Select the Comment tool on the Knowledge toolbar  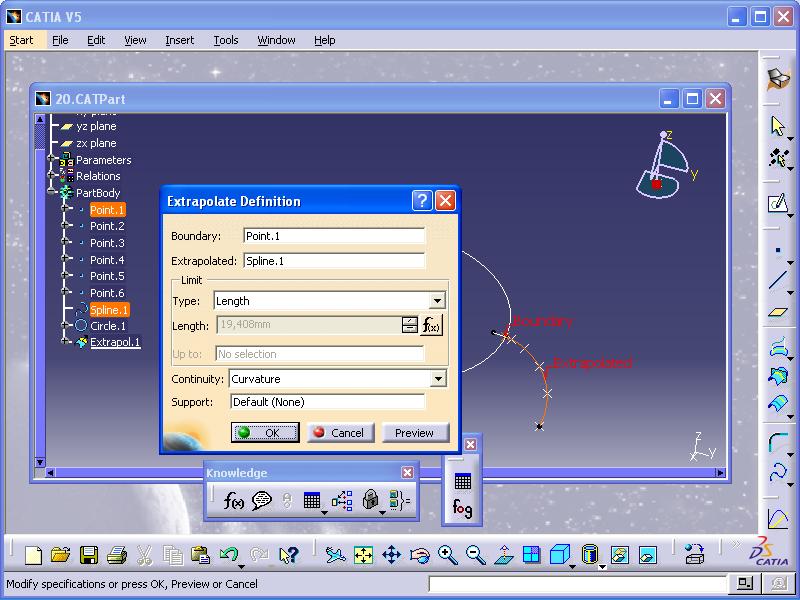click(259, 501)
